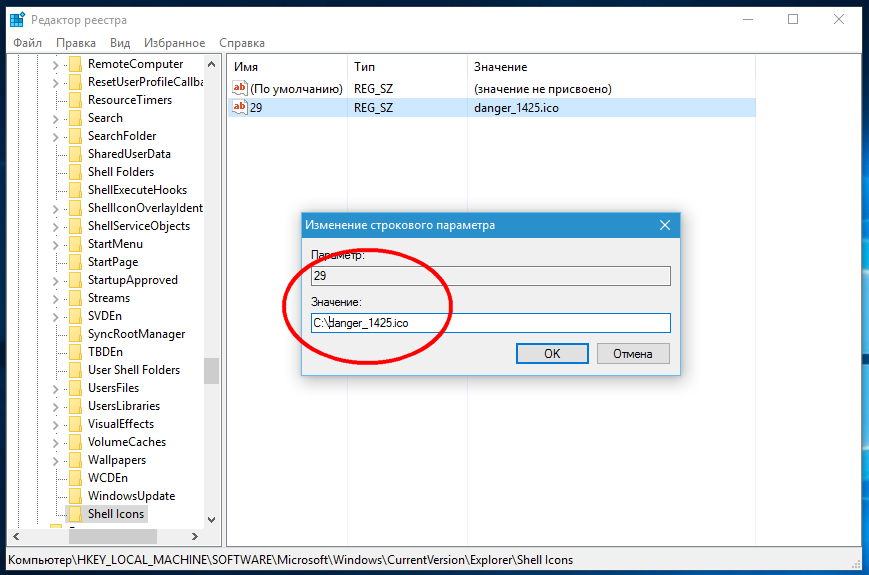
Task: Click the tree horizontal scroll left arrow
Action: pos(16,536)
